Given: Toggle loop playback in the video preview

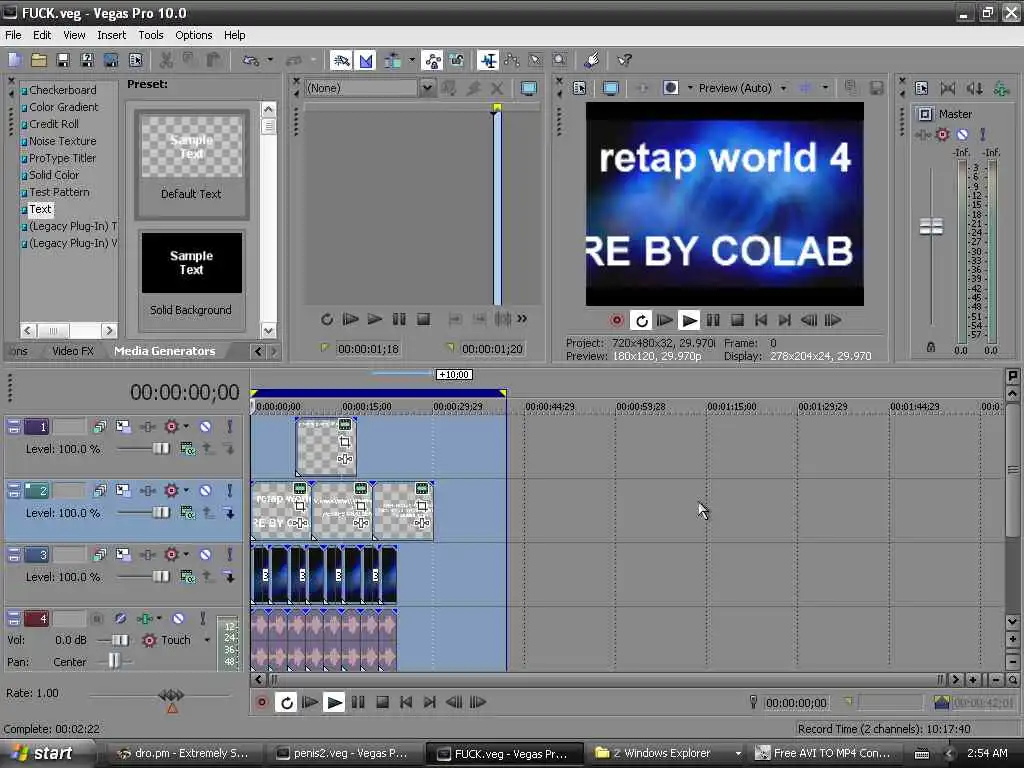Looking at the screenshot, I should [641, 320].
